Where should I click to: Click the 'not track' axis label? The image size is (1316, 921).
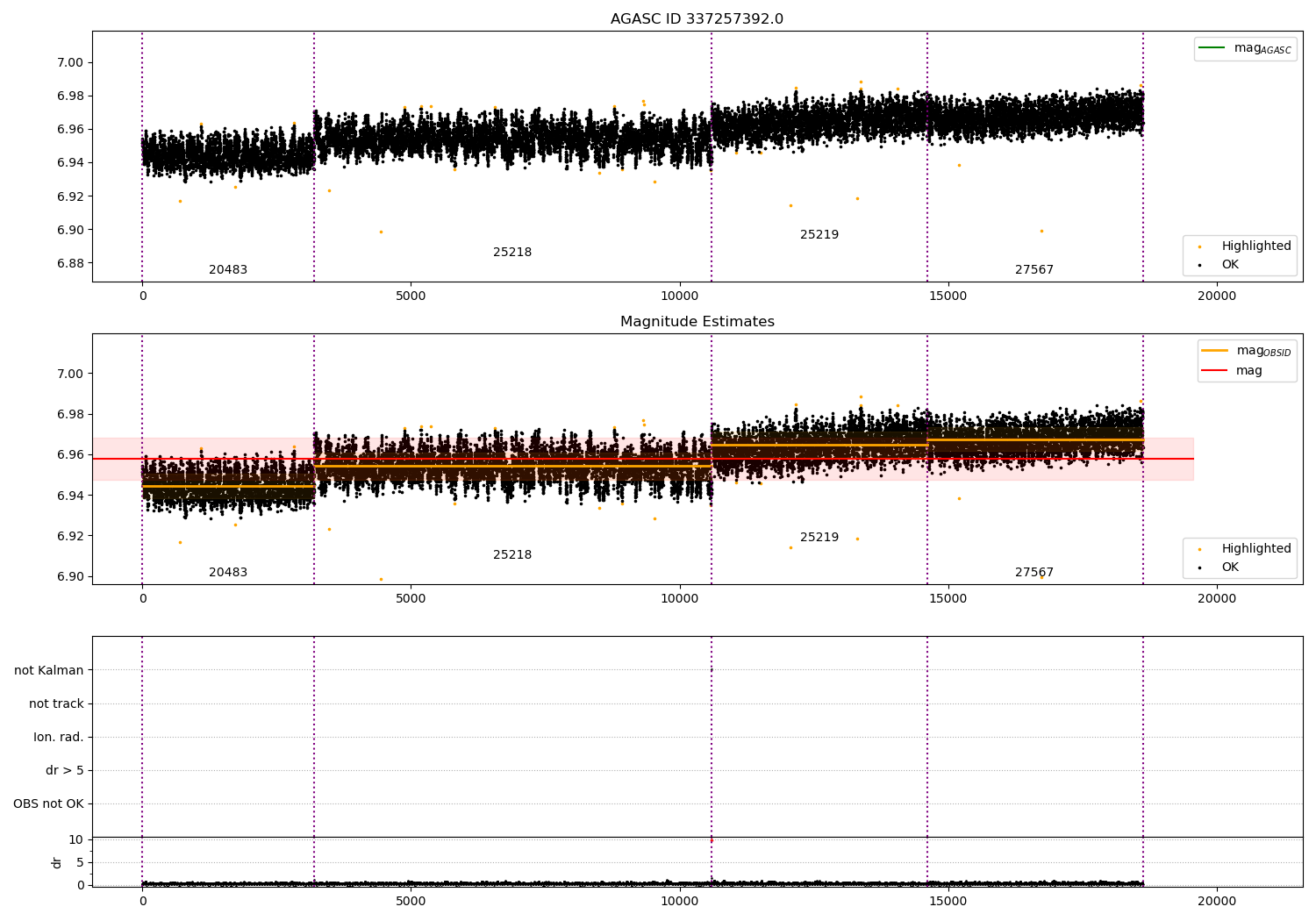(56, 703)
